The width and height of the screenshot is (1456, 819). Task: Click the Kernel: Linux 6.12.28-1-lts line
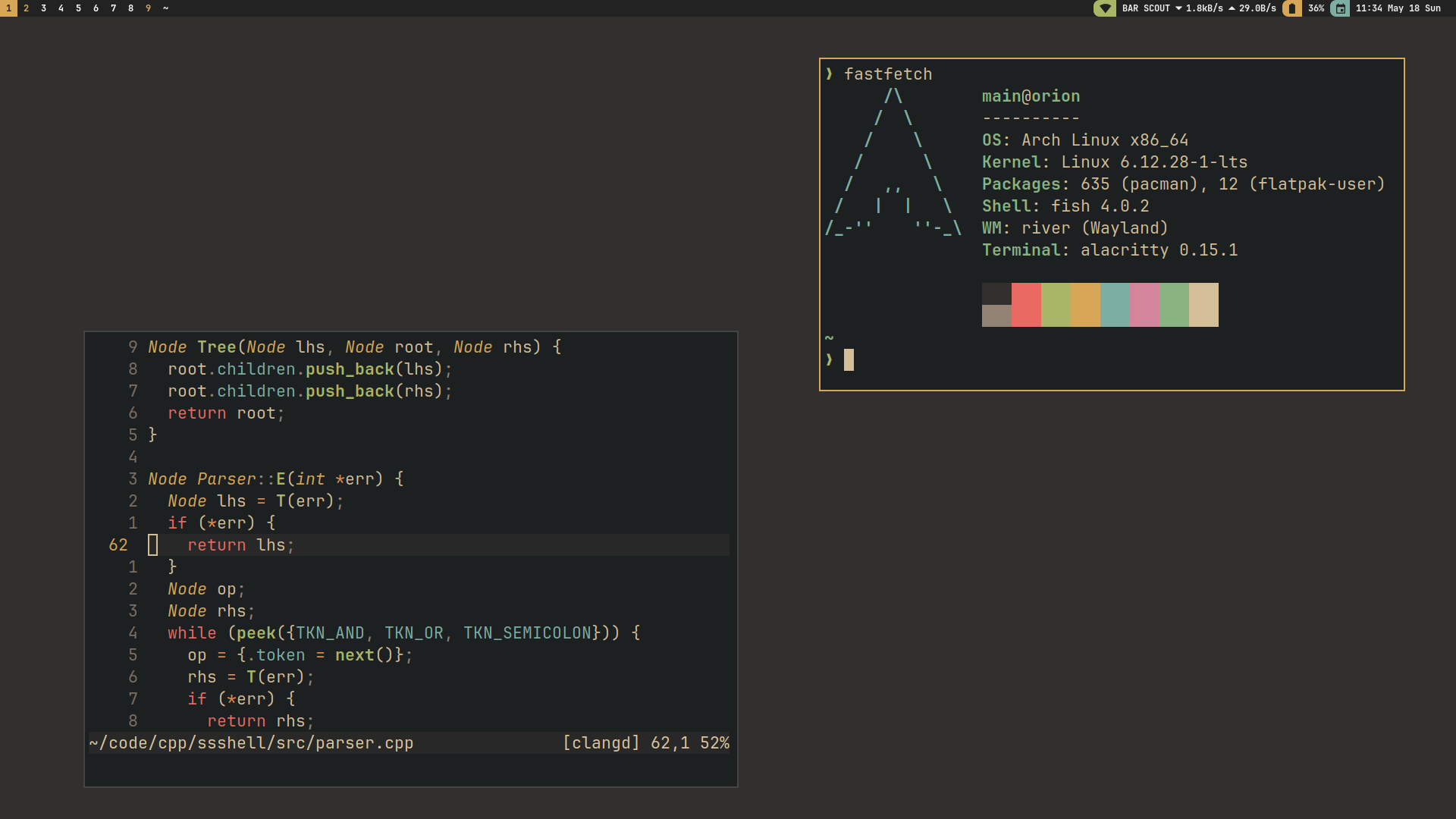coord(1115,162)
